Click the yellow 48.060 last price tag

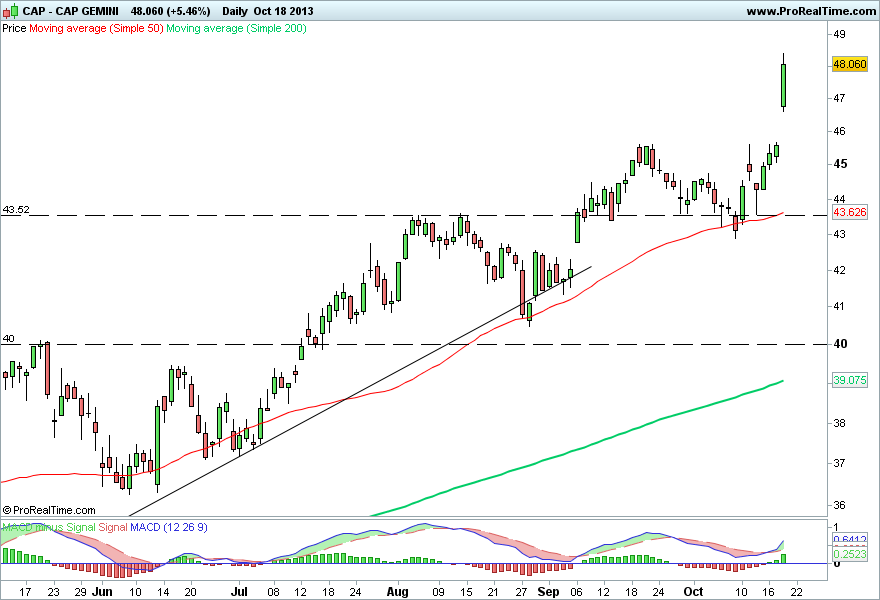(x=850, y=64)
